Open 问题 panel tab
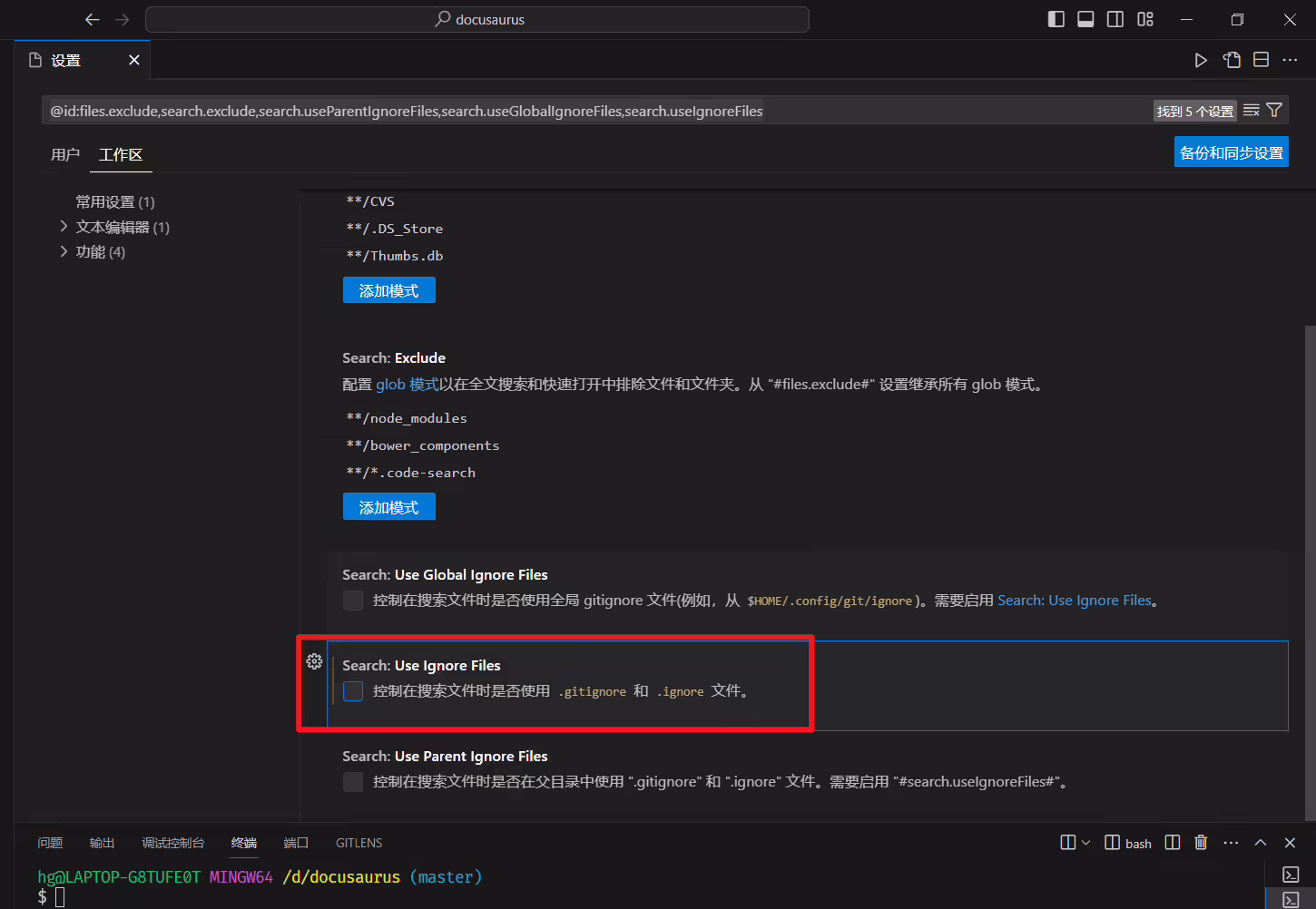This screenshot has width=1316, height=909. point(50,843)
